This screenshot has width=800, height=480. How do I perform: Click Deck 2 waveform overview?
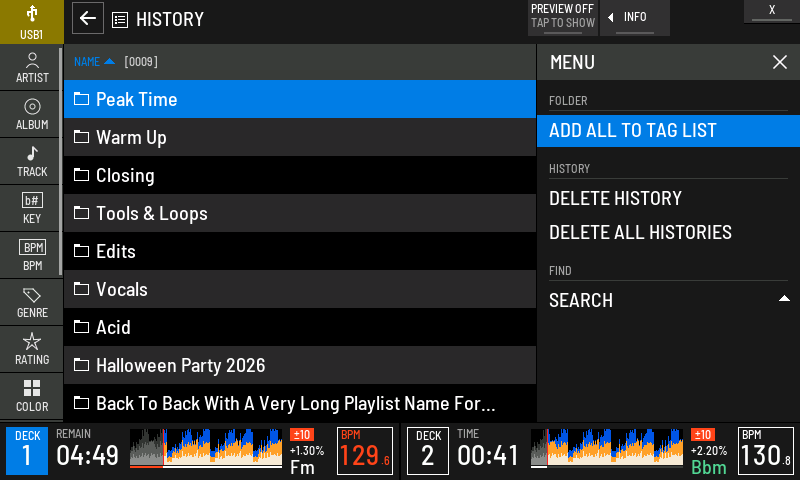click(607, 448)
